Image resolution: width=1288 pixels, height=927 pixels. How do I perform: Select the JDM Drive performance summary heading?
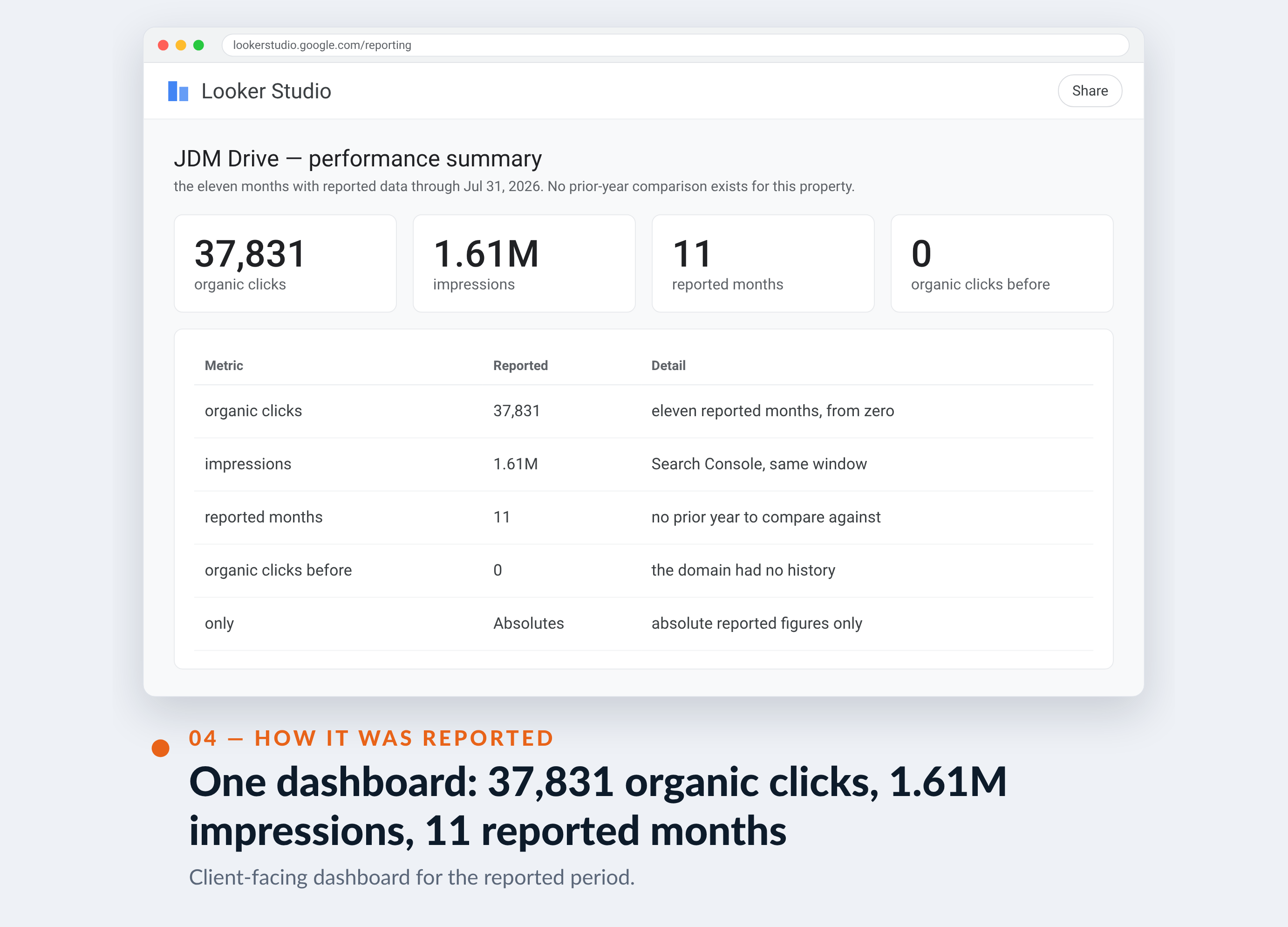[x=357, y=158]
